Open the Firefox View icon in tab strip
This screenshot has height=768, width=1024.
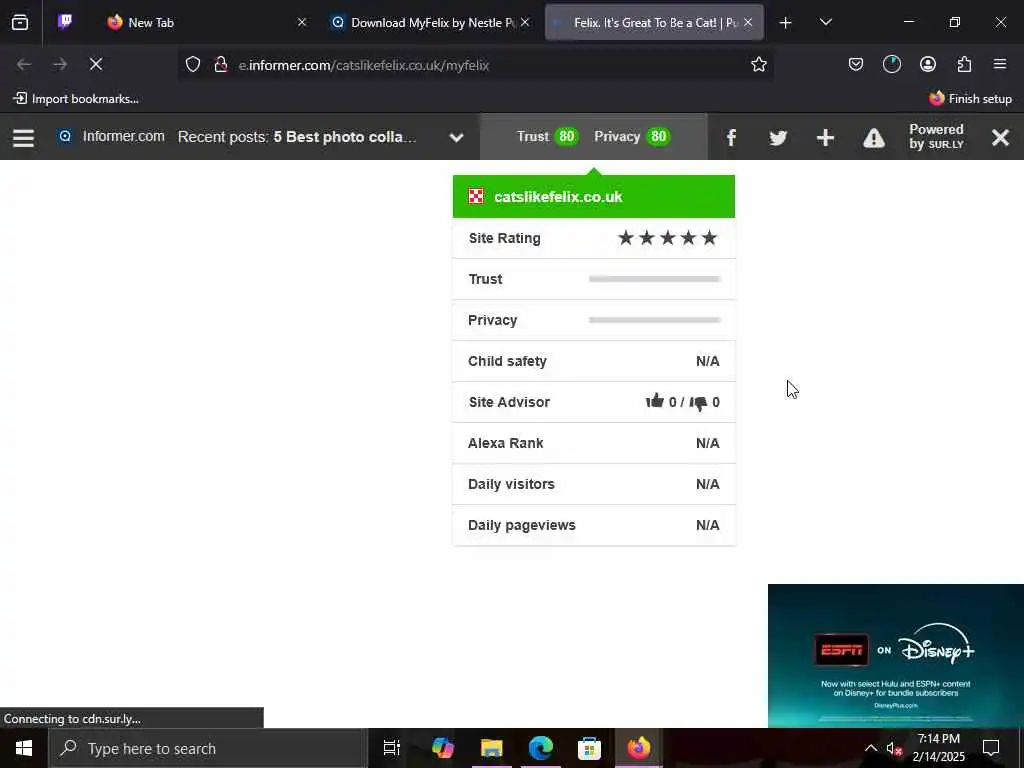pyautogui.click(x=20, y=23)
